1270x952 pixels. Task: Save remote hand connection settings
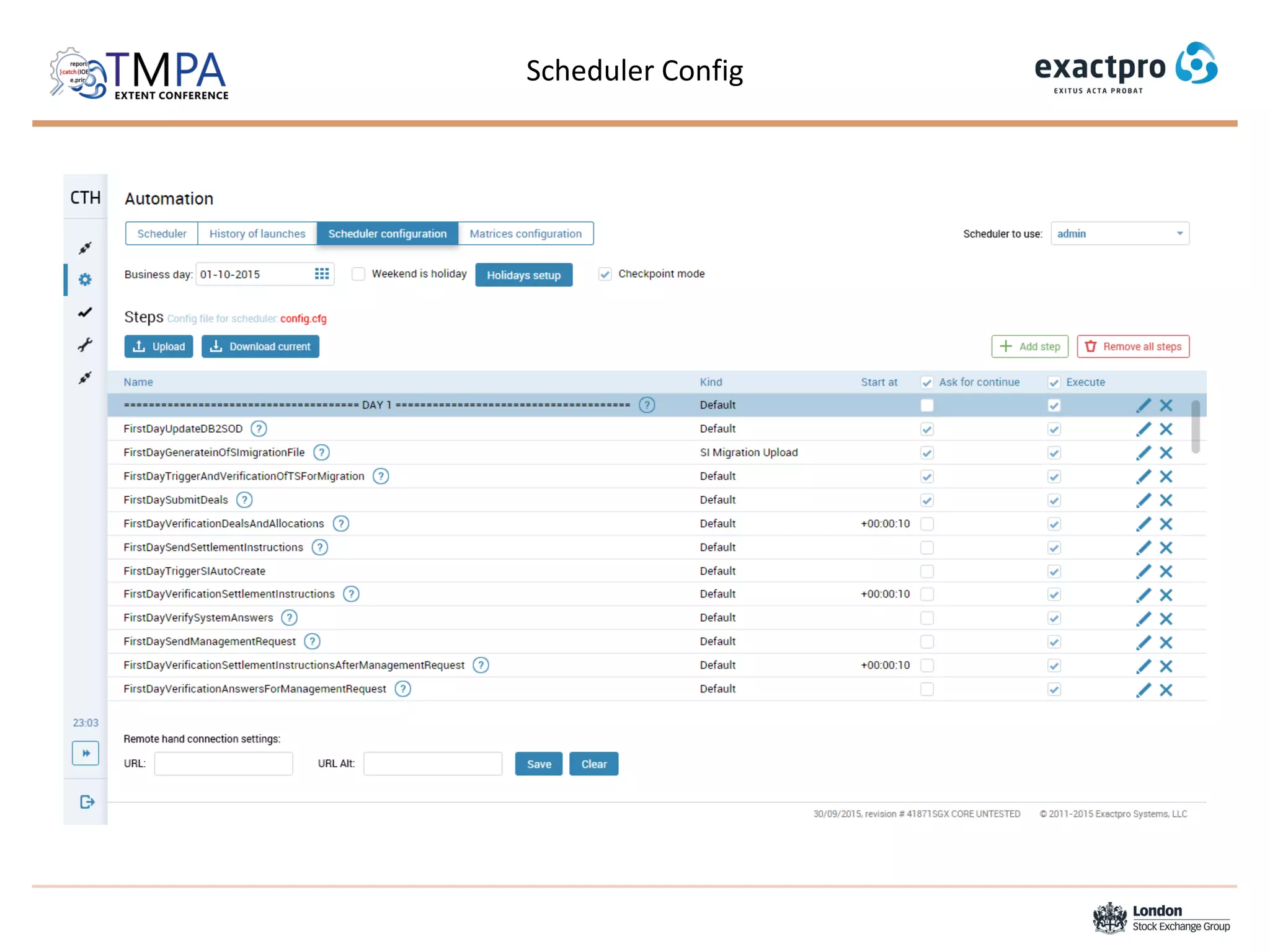pyautogui.click(x=539, y=764)
